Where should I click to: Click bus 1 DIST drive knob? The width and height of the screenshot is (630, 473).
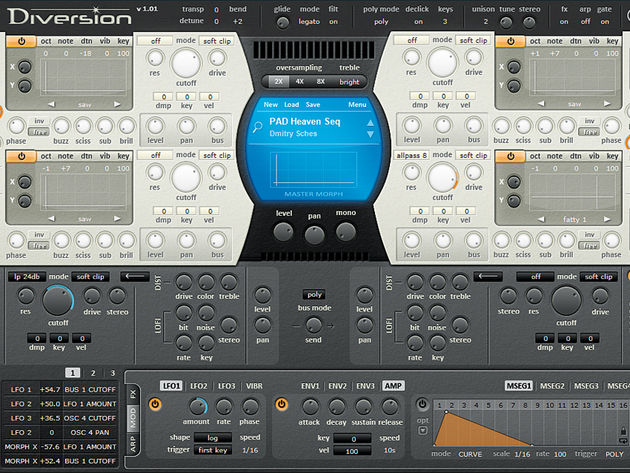(x=184, y=283)
